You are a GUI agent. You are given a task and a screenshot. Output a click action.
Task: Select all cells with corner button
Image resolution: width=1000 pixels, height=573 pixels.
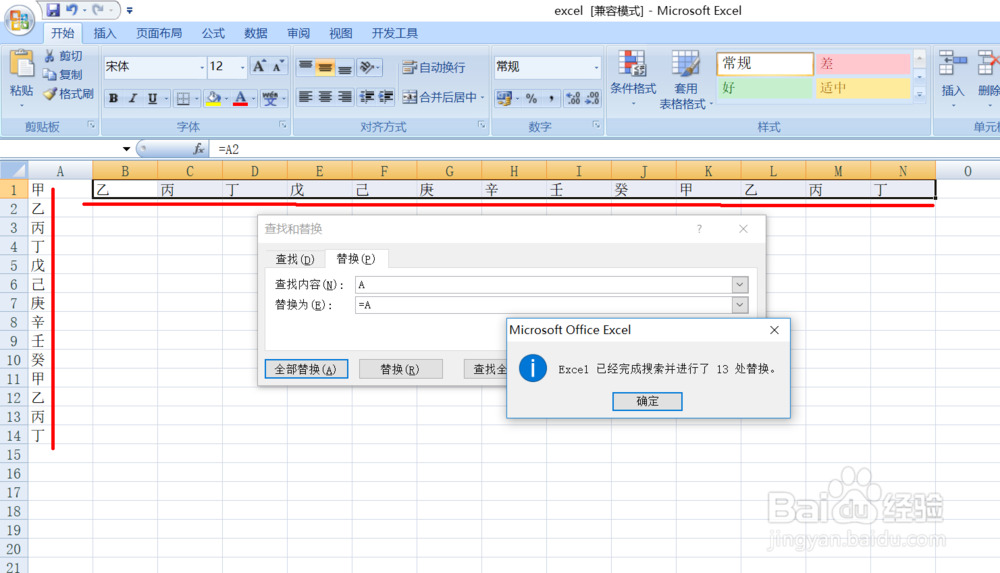[x=14, y=170]
